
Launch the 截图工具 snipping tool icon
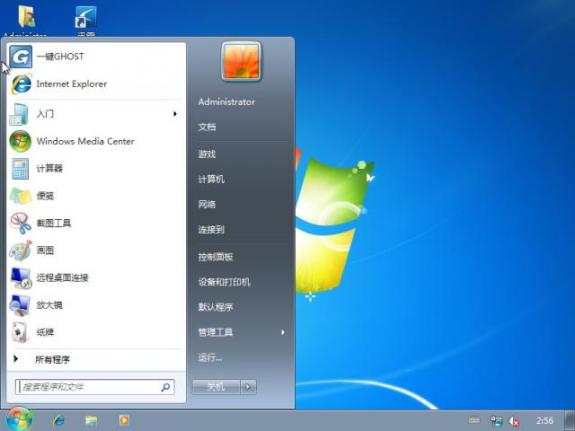pos(20,223)
